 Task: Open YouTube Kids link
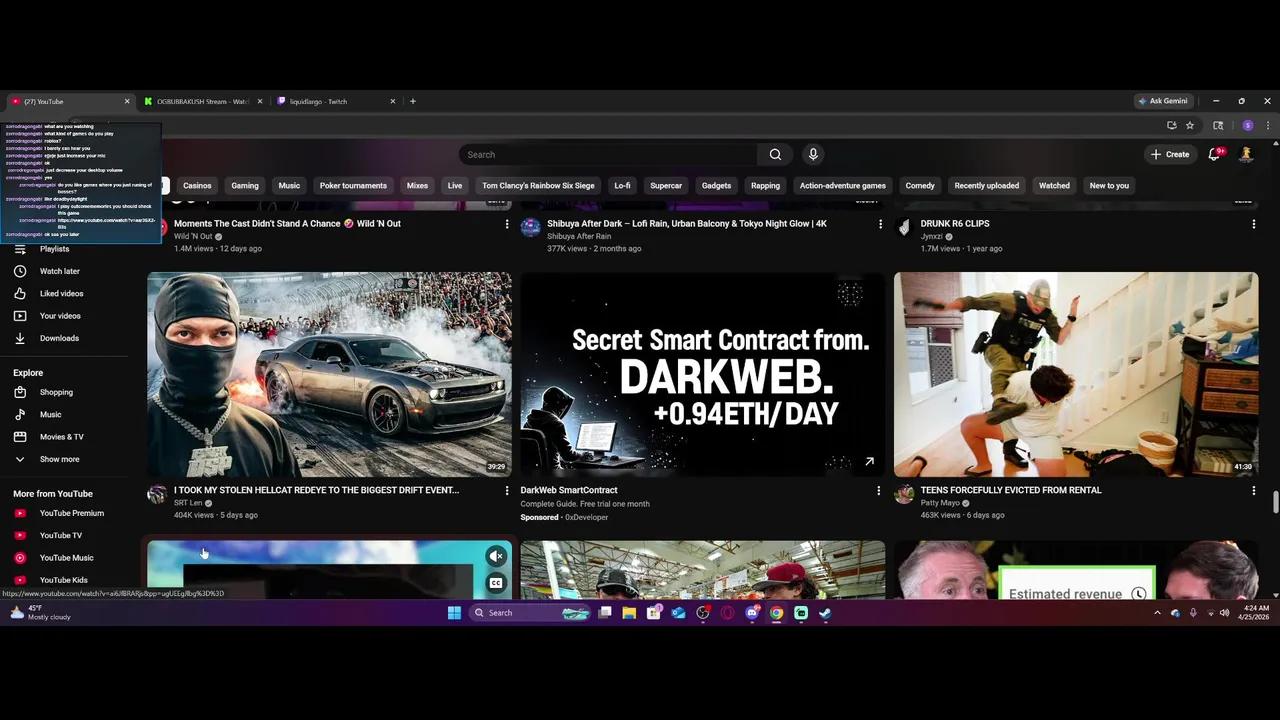[x=63, y=580]
